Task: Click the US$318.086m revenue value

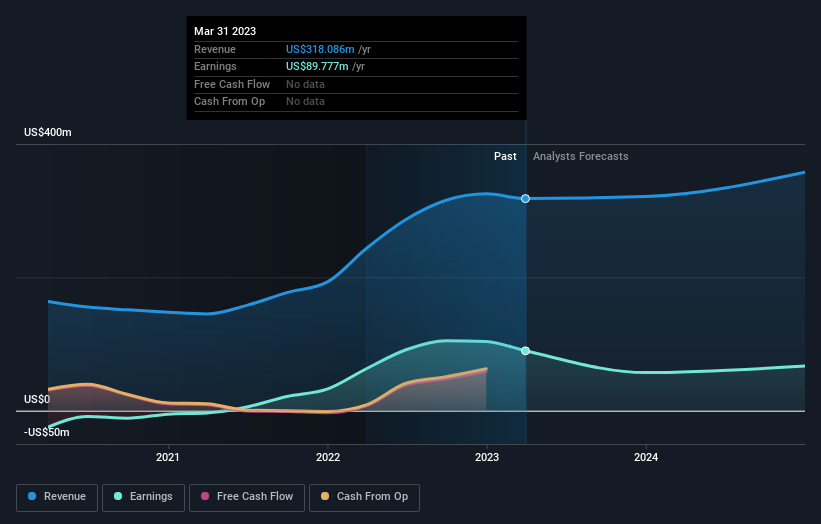Action: (x=320, y=49)
